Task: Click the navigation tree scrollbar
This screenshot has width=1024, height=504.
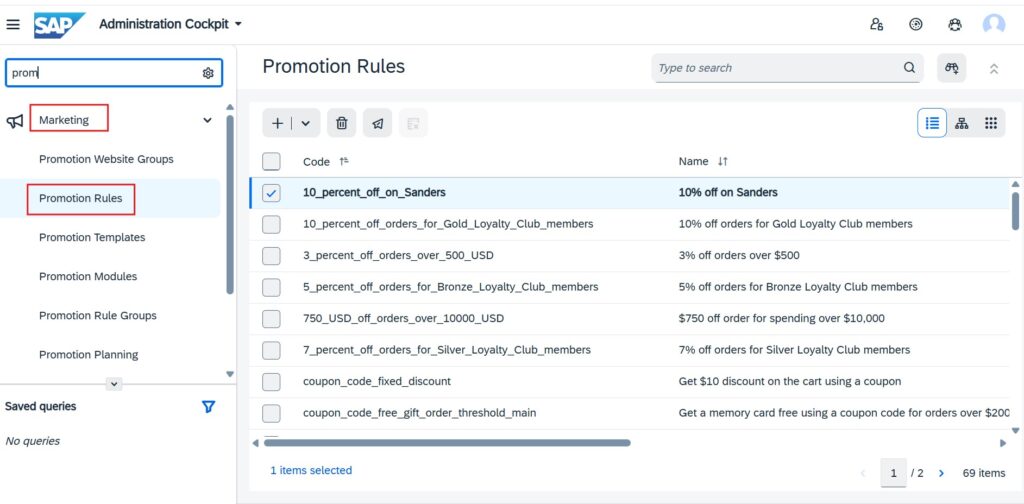Action: [230, 204]
